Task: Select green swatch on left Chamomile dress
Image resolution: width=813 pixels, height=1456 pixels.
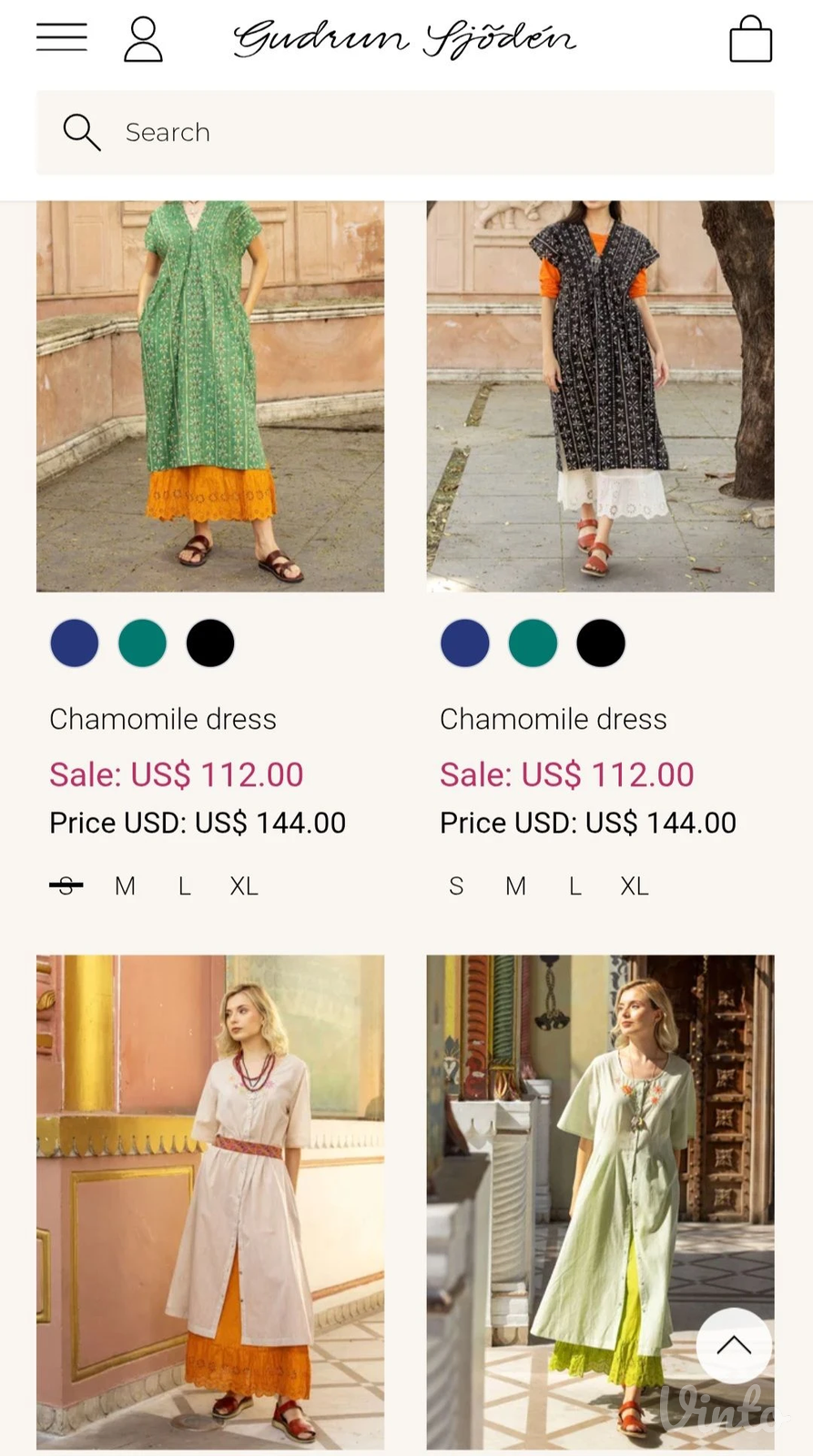Action: click(x=142, y=643)
